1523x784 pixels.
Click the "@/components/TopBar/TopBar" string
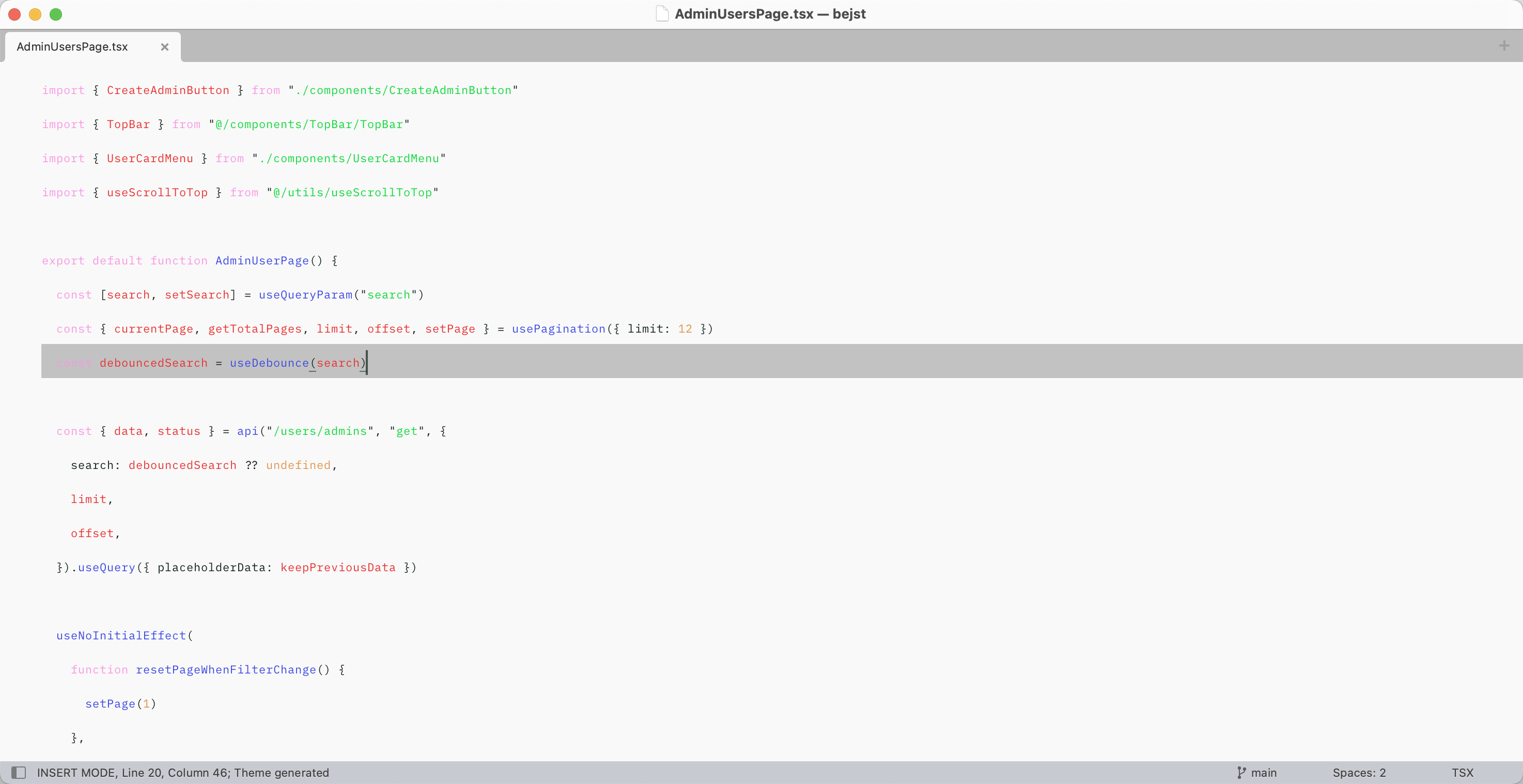(x=308, y=124)
